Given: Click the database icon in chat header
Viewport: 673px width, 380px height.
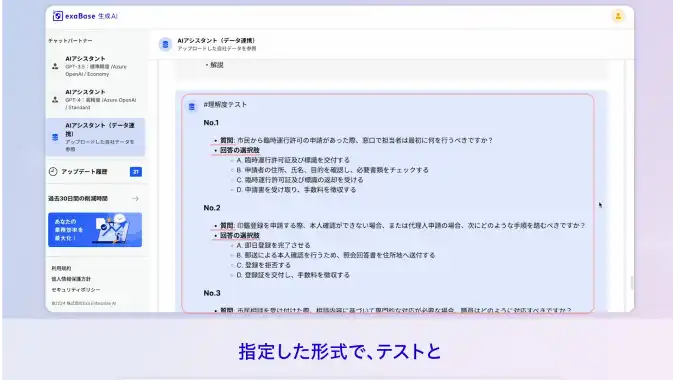Looking at the screenshot, I should (x=165, y=44).
